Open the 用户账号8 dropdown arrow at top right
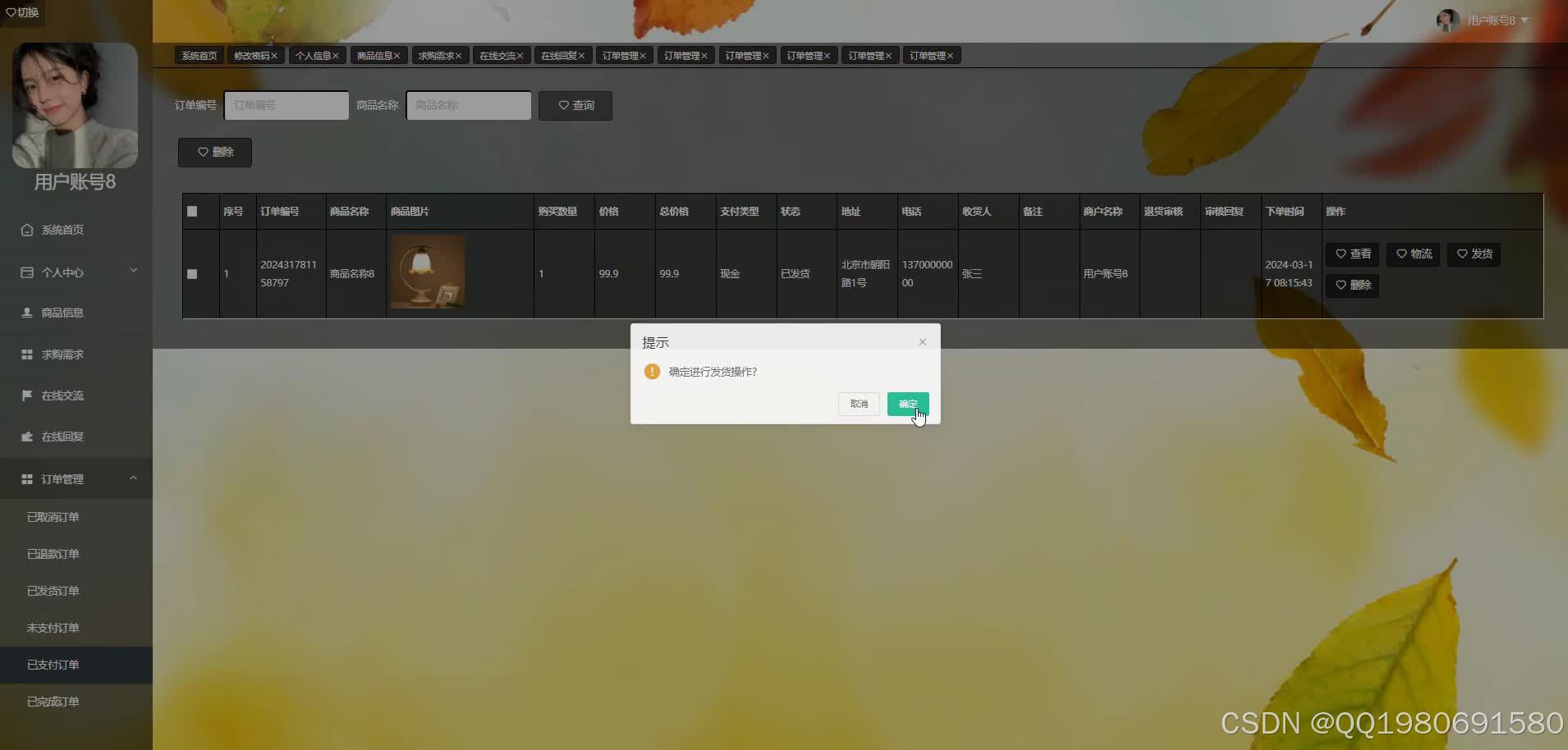 [x=1524, y=21]
